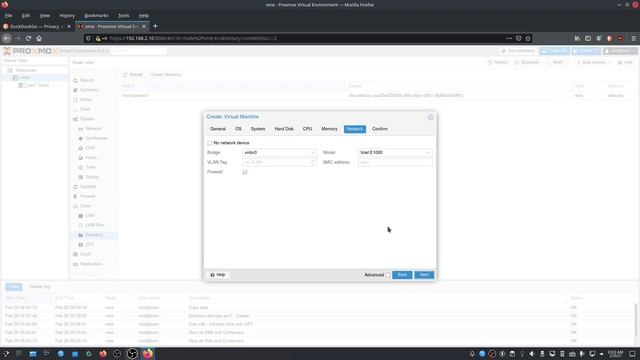This screenshot has width=640, height=360.
Task: Switch to the System tab in wizard
Action: click(x=258, y=129)
